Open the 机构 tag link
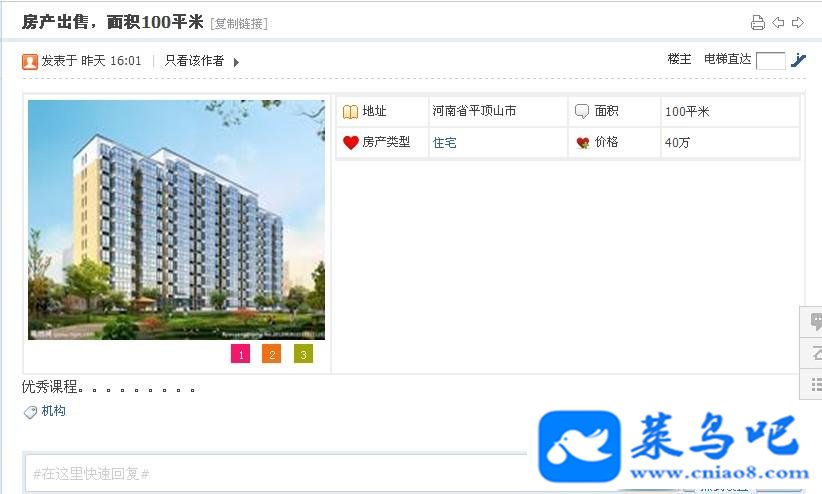This screenshot has height=494, width=822. pos(53,411)
